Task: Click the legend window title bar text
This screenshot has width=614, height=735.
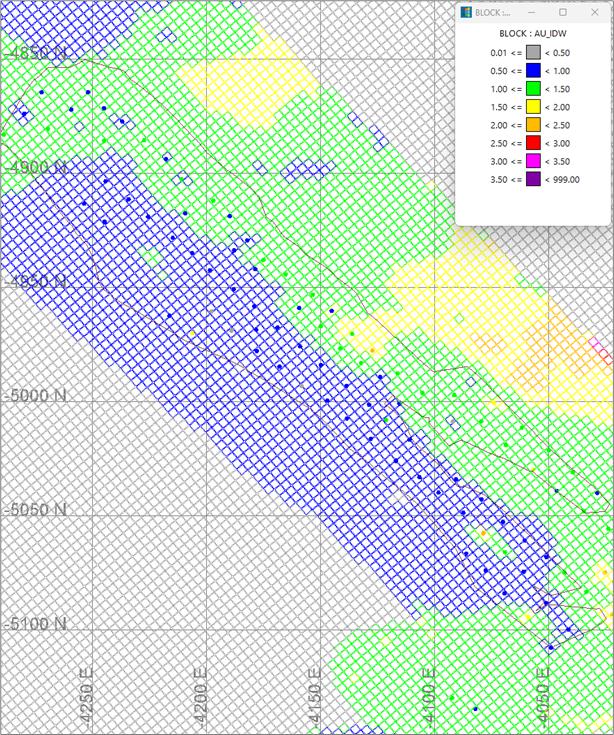Action: tap(490, 13)
